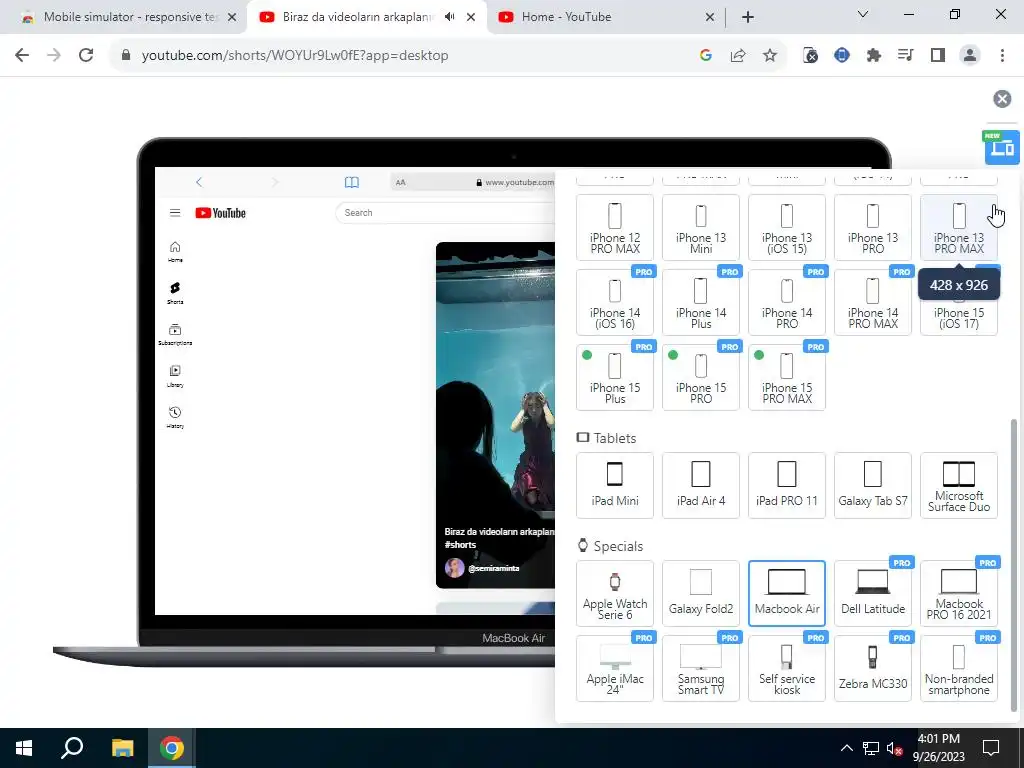Choose the iPhone 15 Plus device
Viewport: 1024px width, 768px height.
point(615,377)
